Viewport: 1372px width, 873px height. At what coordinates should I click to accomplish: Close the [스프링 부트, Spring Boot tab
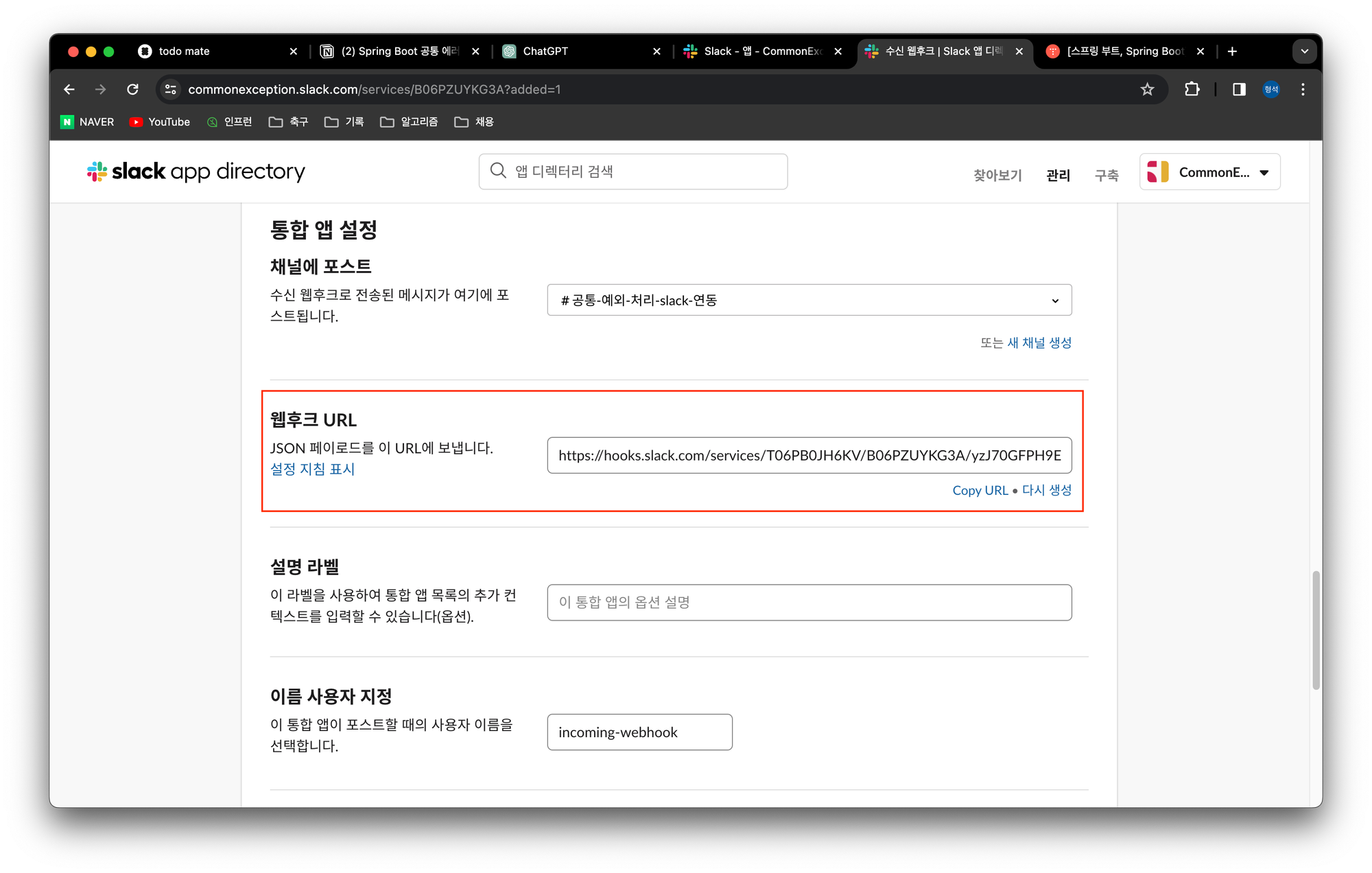pos(1200,51)
